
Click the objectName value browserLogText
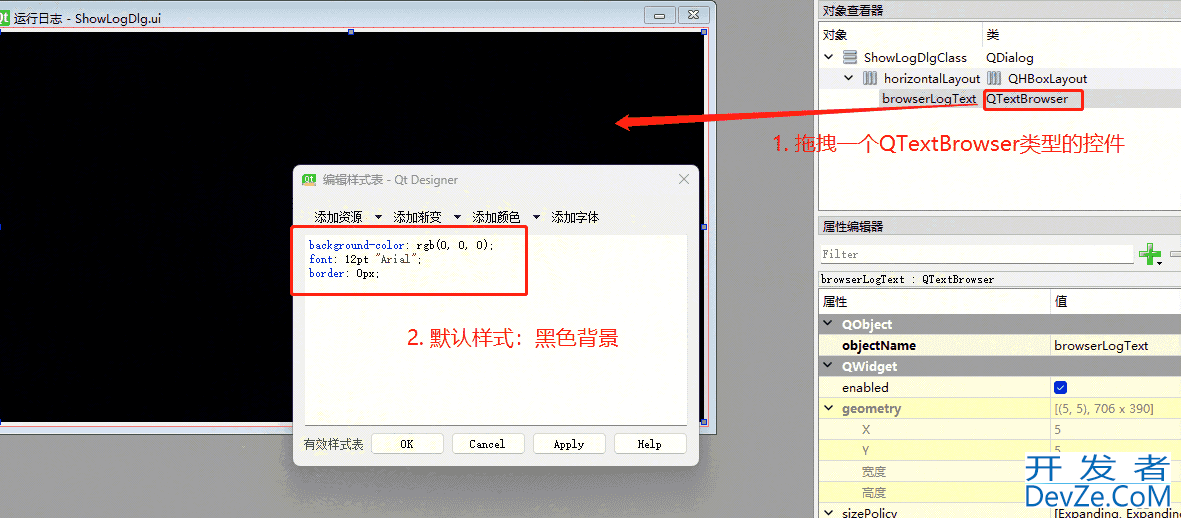point(1116,346)
